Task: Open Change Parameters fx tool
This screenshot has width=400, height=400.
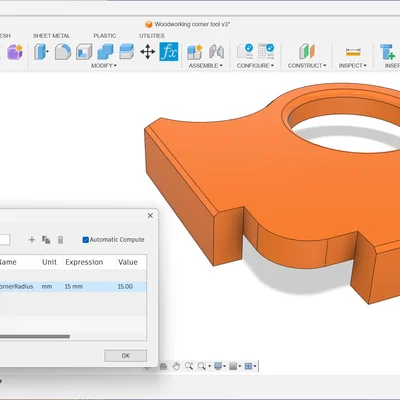Action: pos(169,52)
